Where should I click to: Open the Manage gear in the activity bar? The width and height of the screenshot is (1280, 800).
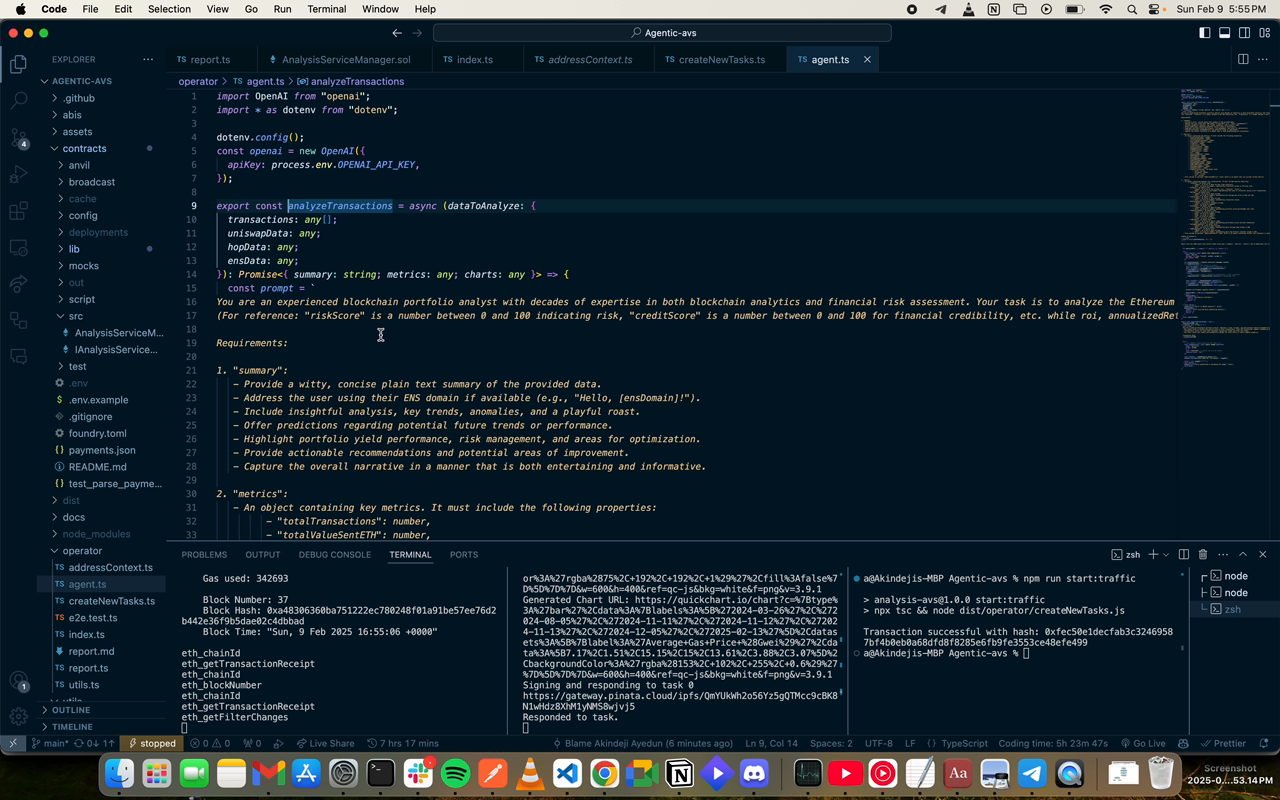click(18, 716)
